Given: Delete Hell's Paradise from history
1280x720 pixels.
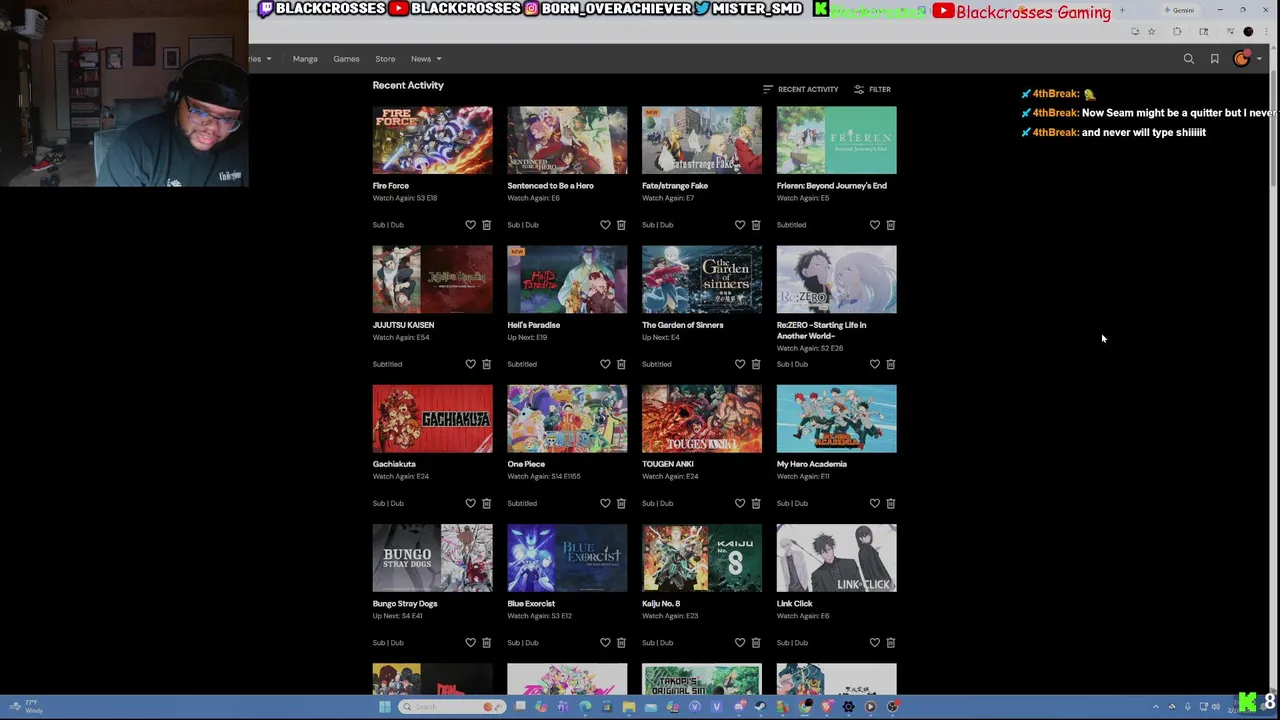Looking at the screenshot, I should point(621,364).
